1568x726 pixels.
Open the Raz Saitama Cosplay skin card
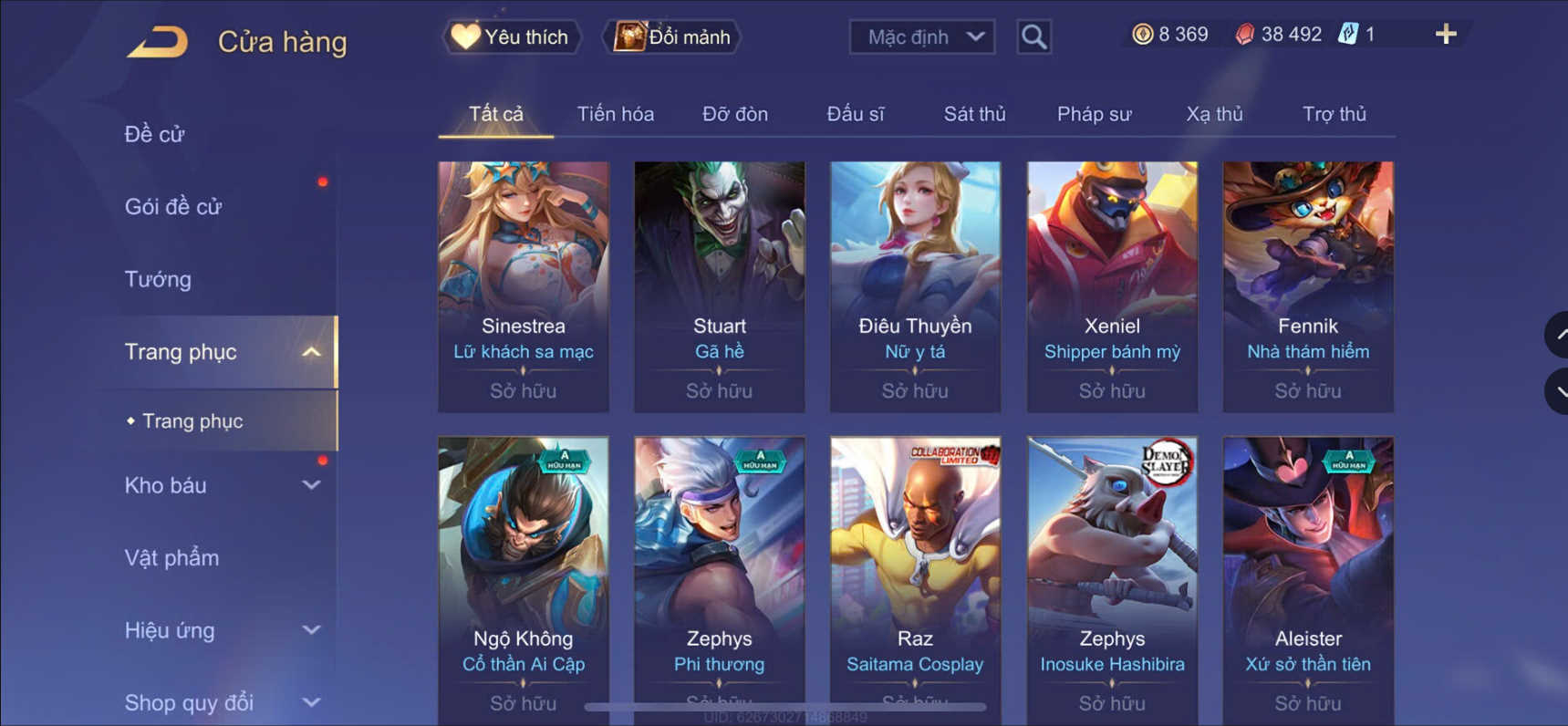(915, 581)
